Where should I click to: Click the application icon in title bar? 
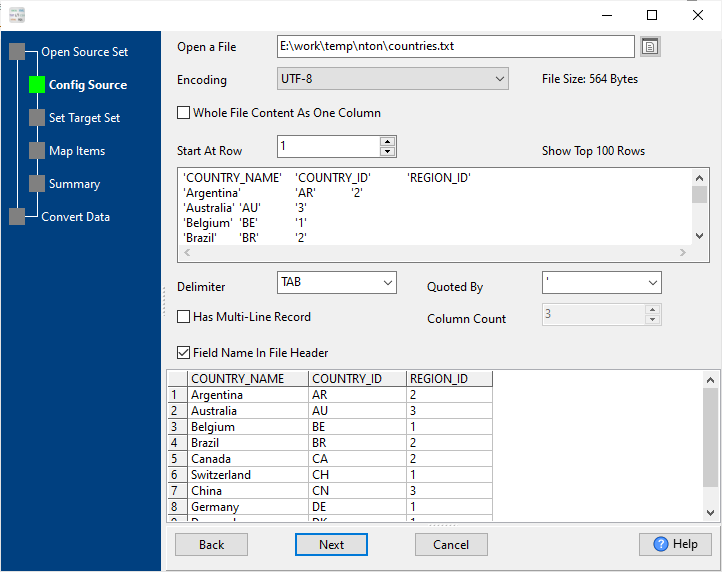click(16, 15)
